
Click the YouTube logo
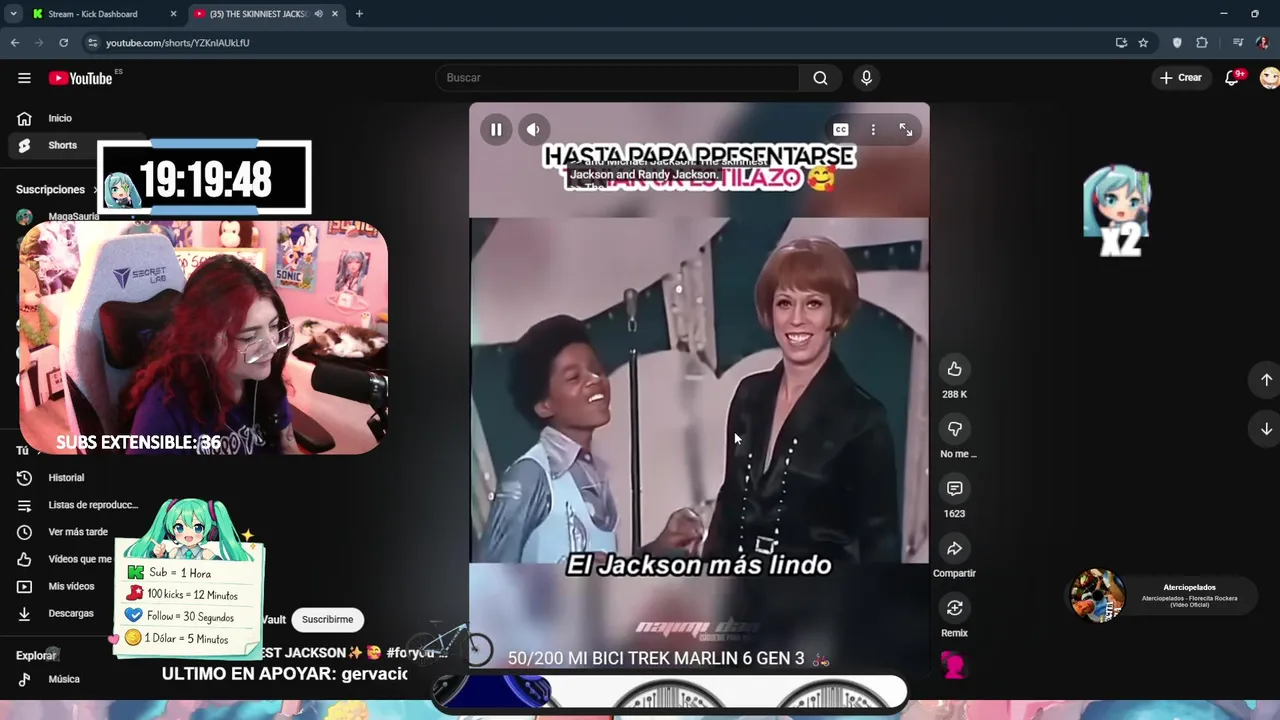[80, 78]
